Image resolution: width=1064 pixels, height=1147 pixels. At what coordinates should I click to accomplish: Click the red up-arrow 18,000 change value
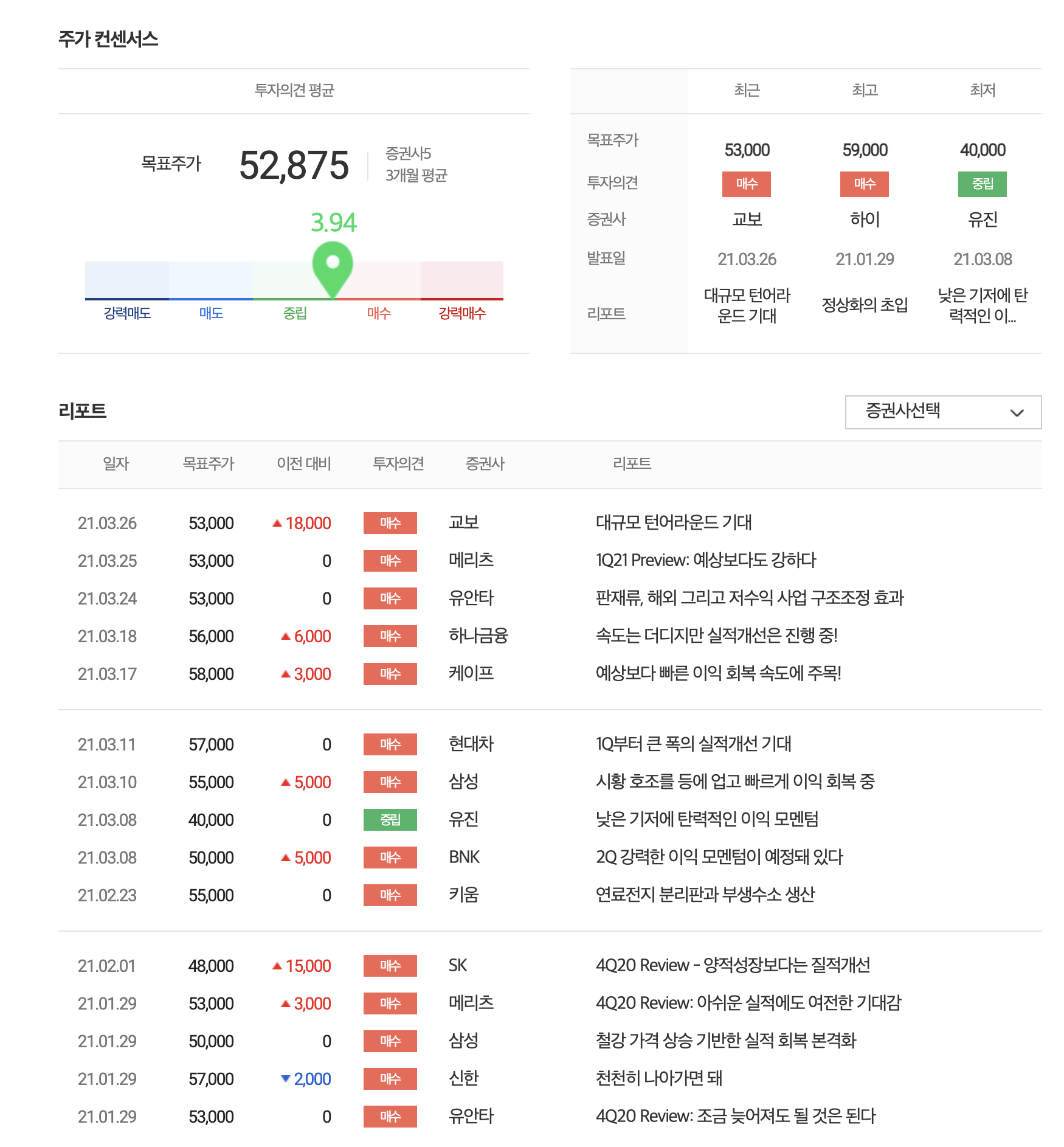pyautogui.click(x=302, y=523)
